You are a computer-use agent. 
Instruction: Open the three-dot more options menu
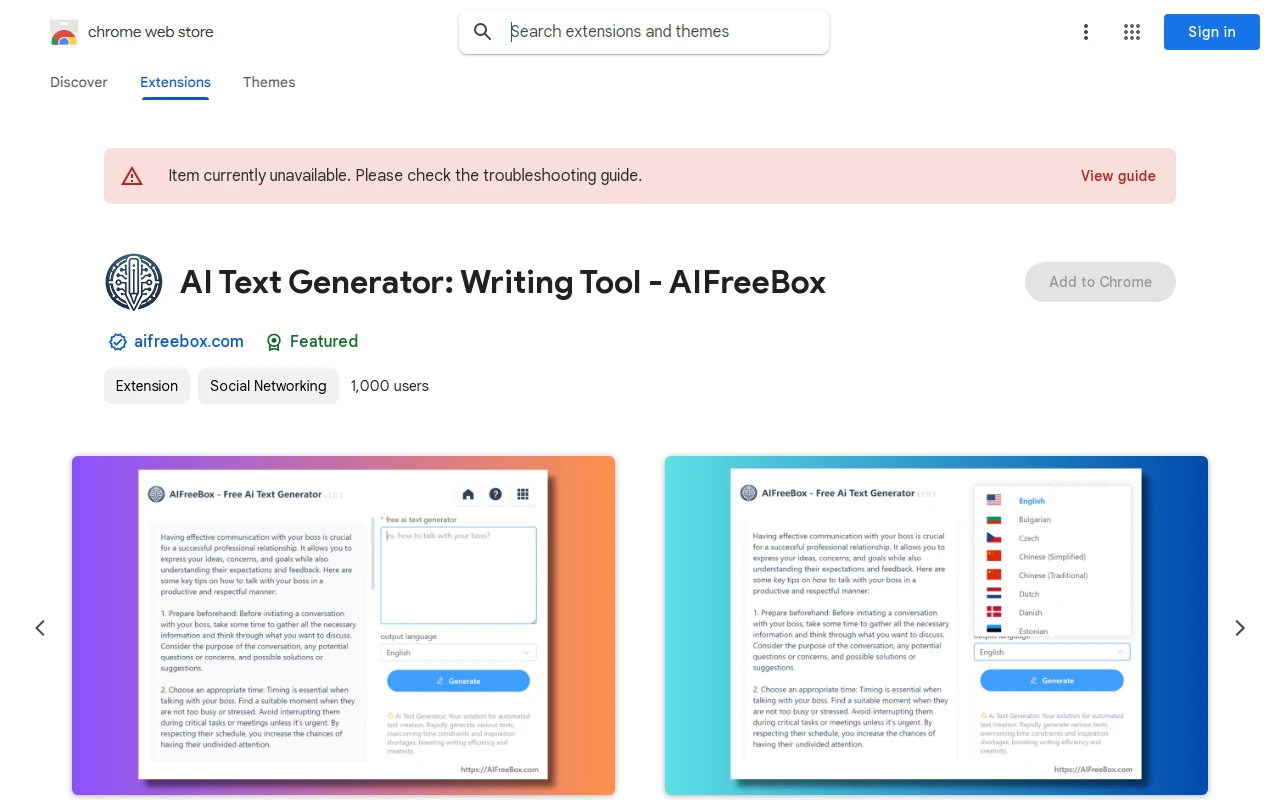pyautogui.click(x=1085, y=32)
